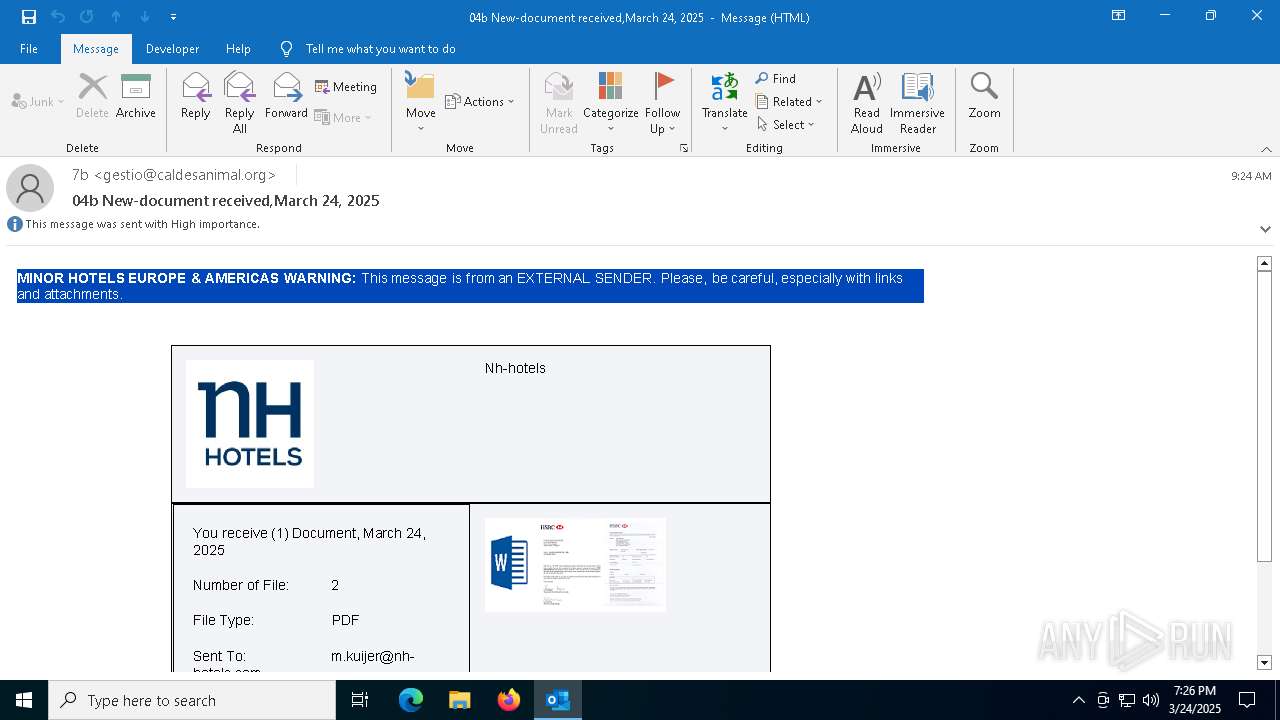Open the volume speaker icon
The height and width of the screenshot is (720, 1280).
tap(1151, 700)
